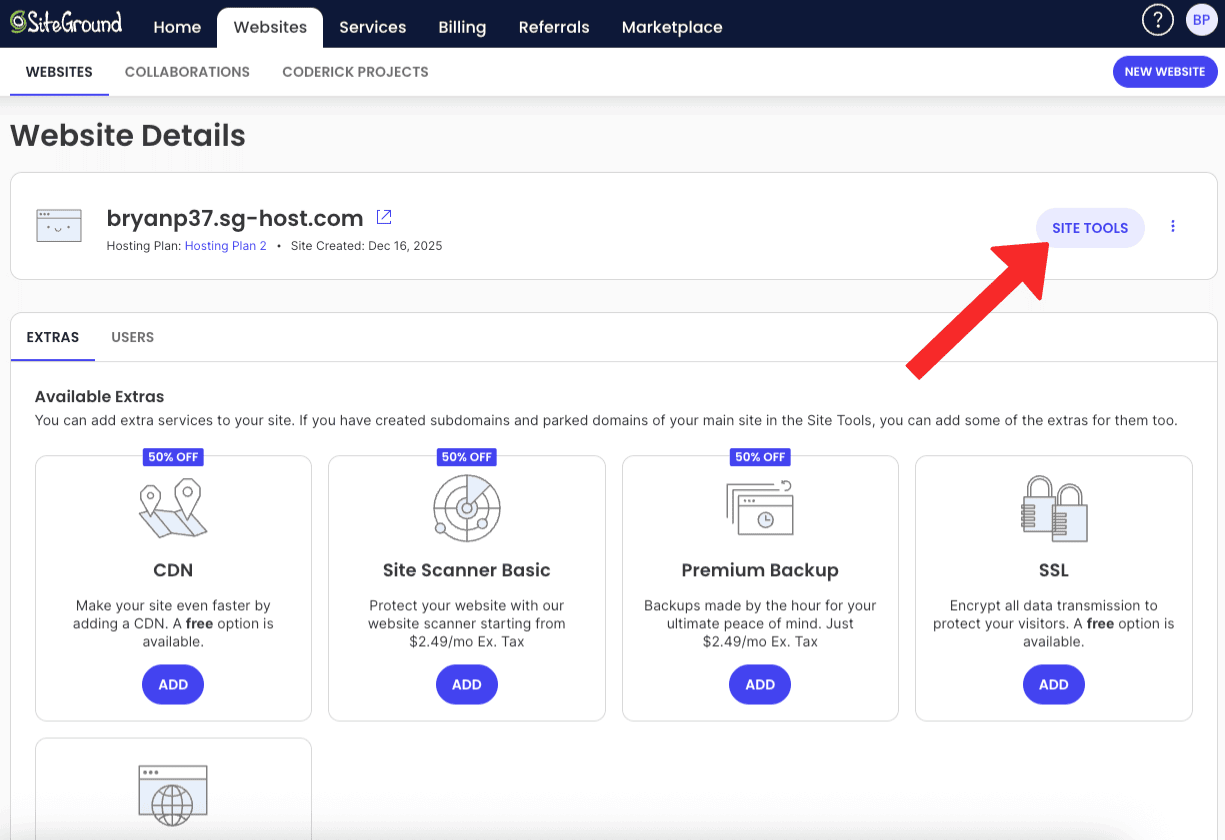The height and width of the screenshot is (840, 1225).
Task: Open the BP profile avatar menu
Action: click(1201, 19)
